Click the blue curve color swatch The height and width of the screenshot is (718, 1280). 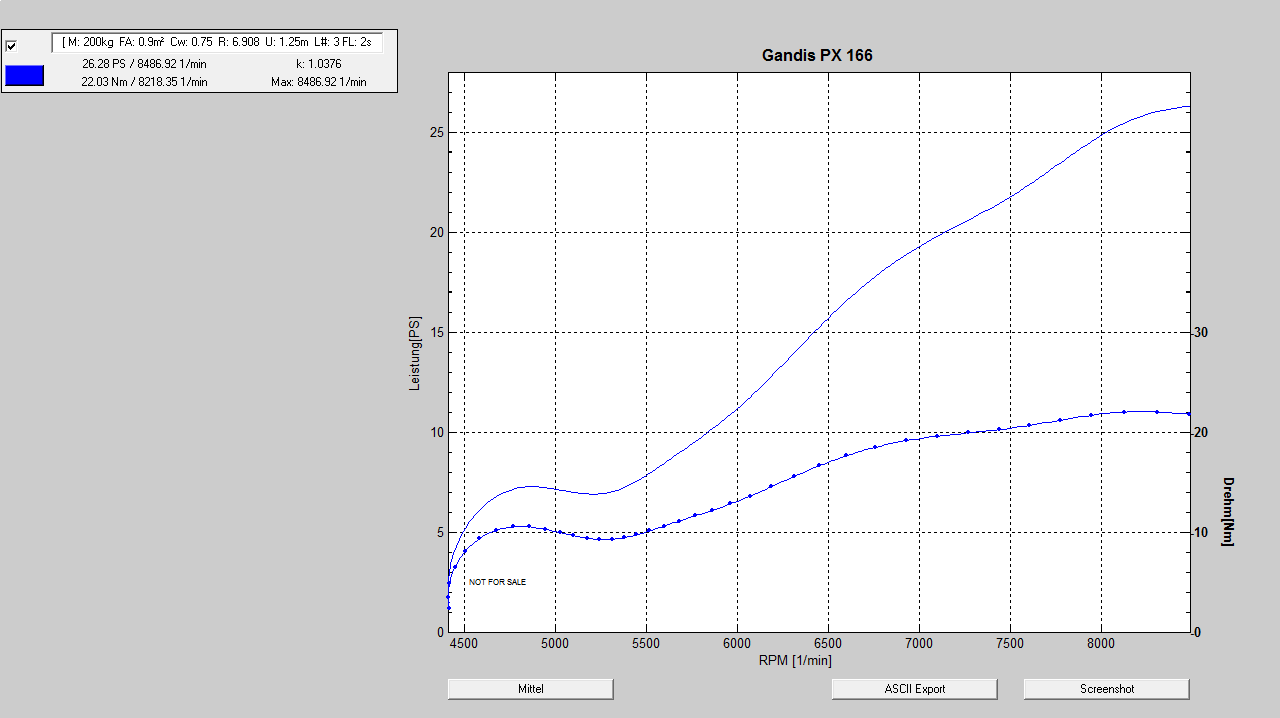[x=25, y=75]
